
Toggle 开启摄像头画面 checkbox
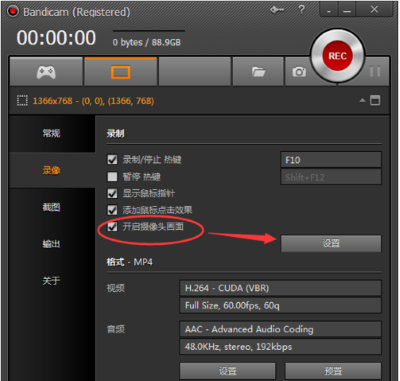pos(112,227)
